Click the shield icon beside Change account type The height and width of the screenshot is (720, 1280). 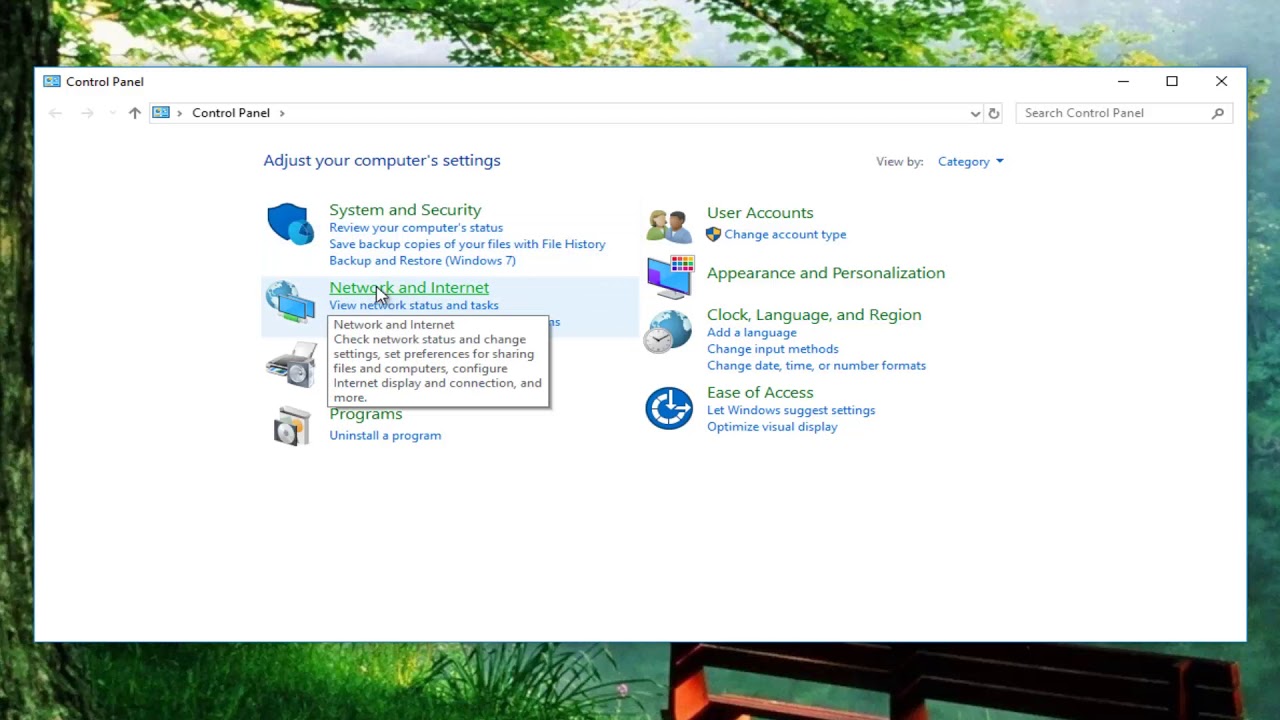click(x=713, y=234)
